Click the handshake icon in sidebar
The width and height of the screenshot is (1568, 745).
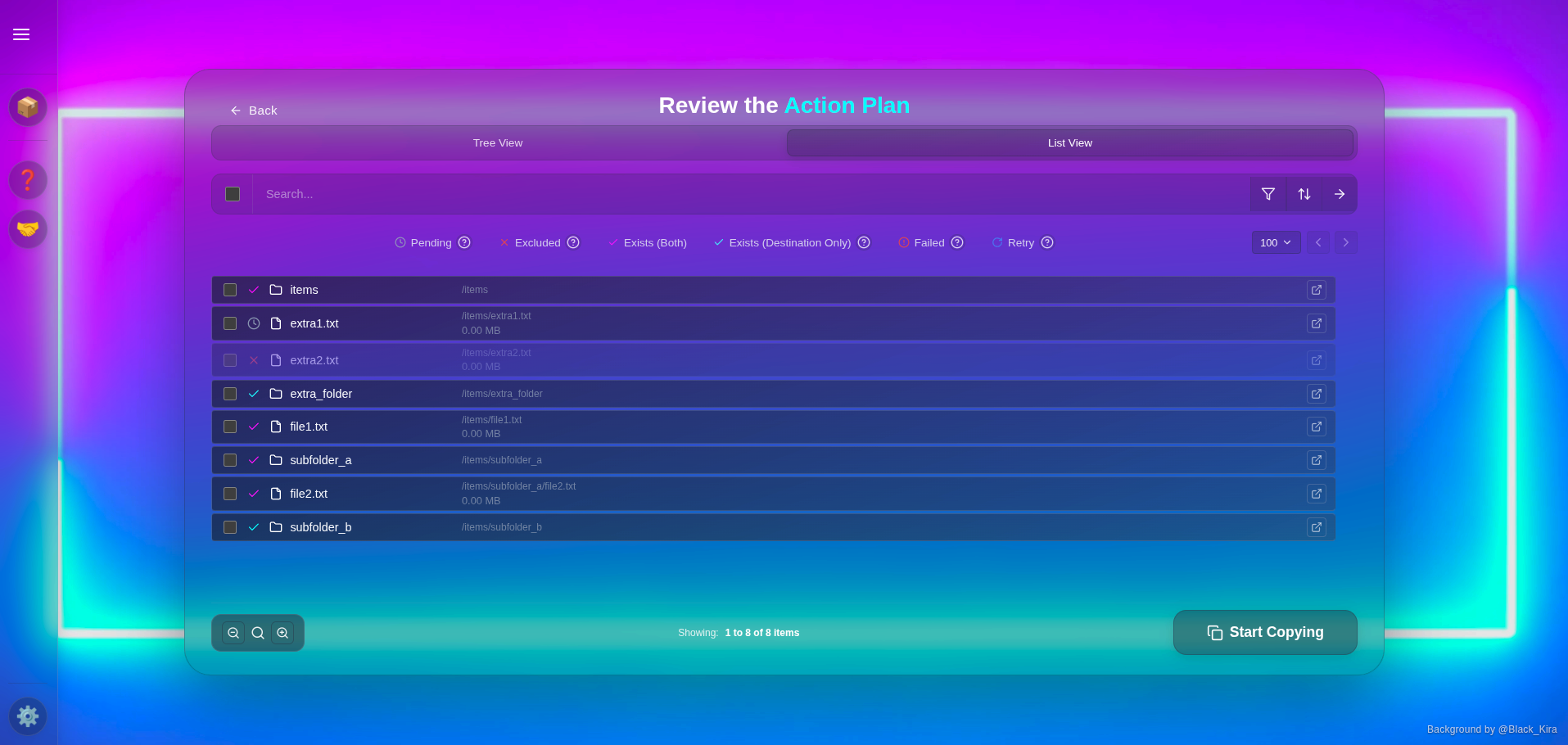pyautogui.click(x=28, y=229)
